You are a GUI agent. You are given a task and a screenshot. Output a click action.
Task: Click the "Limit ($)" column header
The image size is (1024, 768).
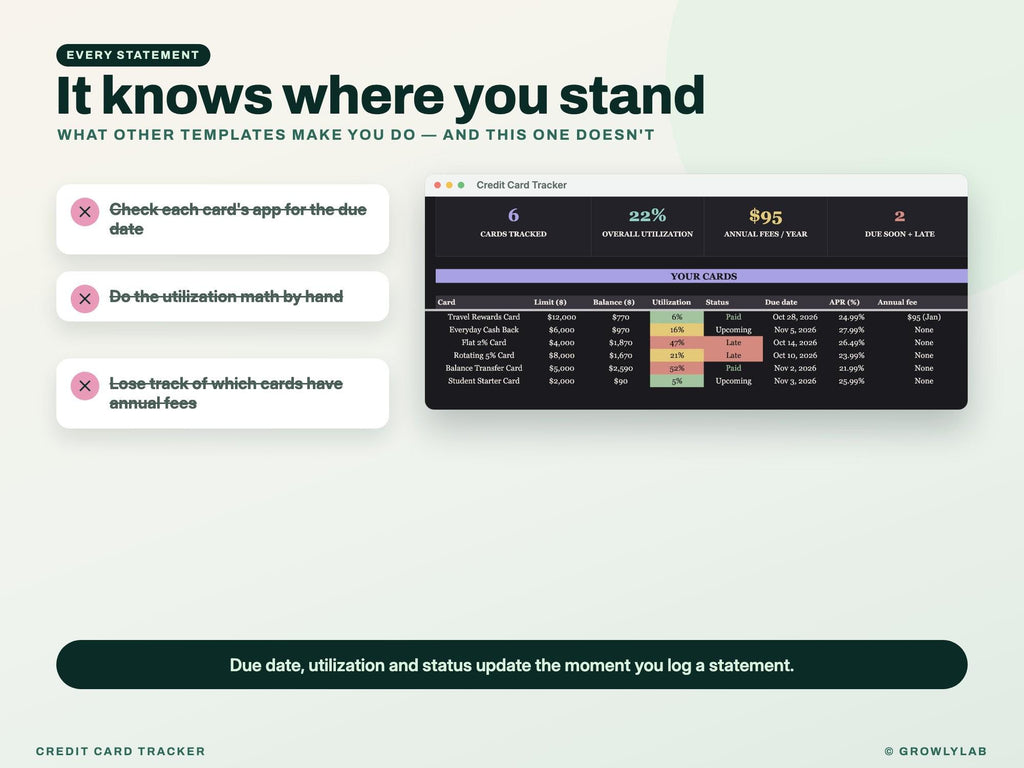pos(550,302)
